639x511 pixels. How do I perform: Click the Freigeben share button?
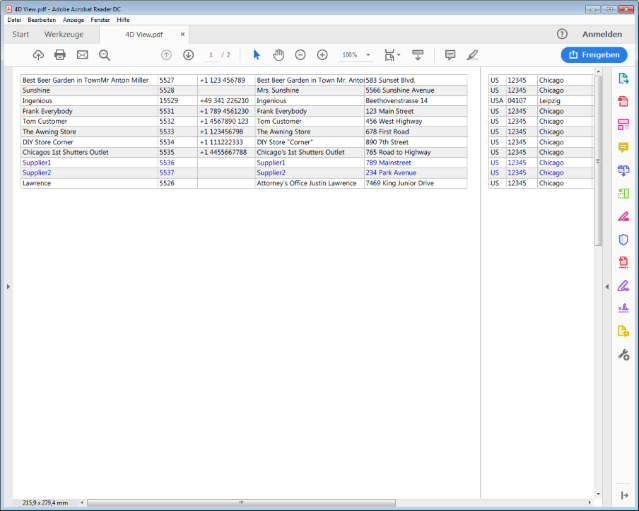pos(594,55)
